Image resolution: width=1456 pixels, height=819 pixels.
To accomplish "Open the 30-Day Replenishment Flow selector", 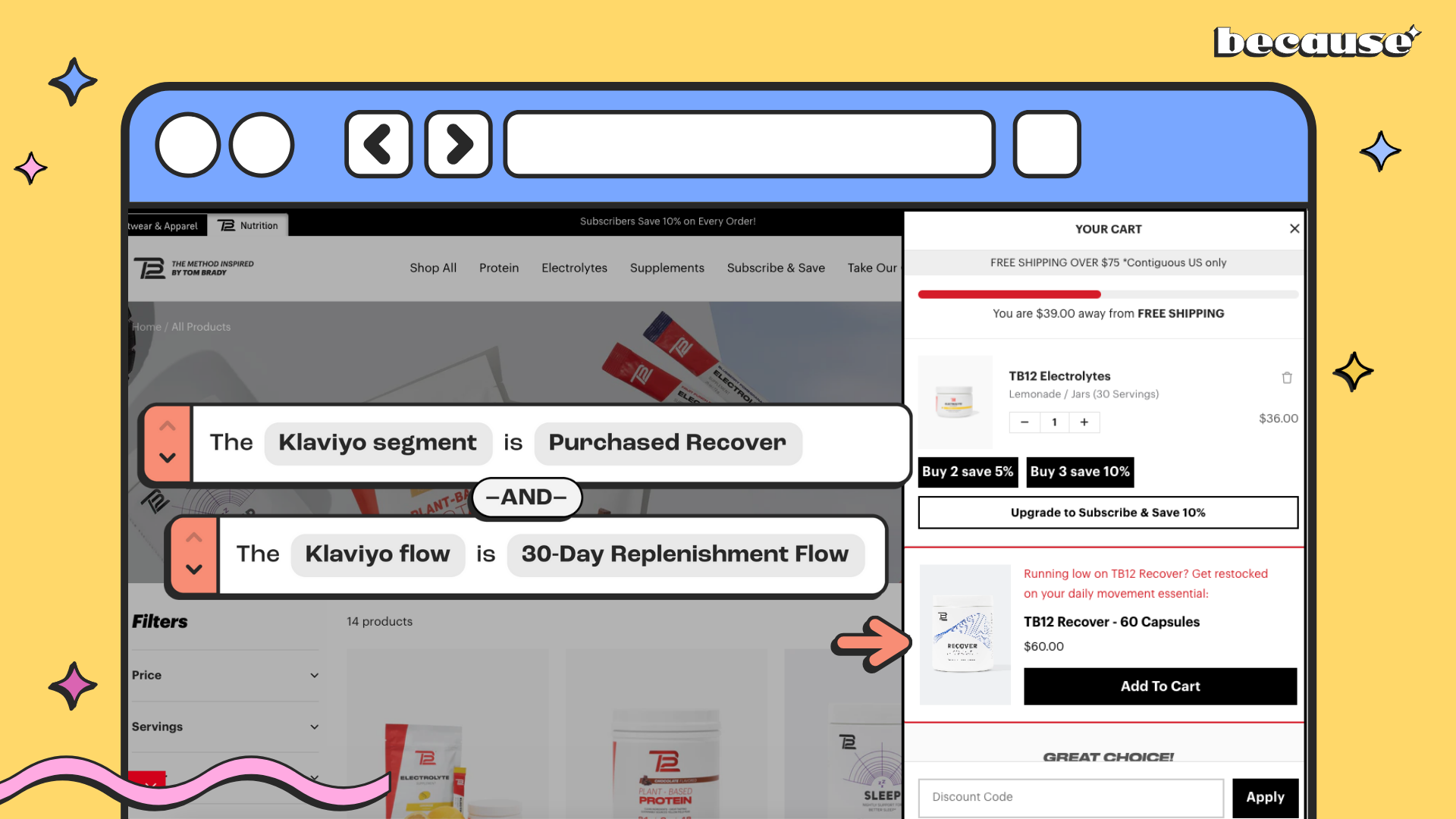I will [685, 554].
